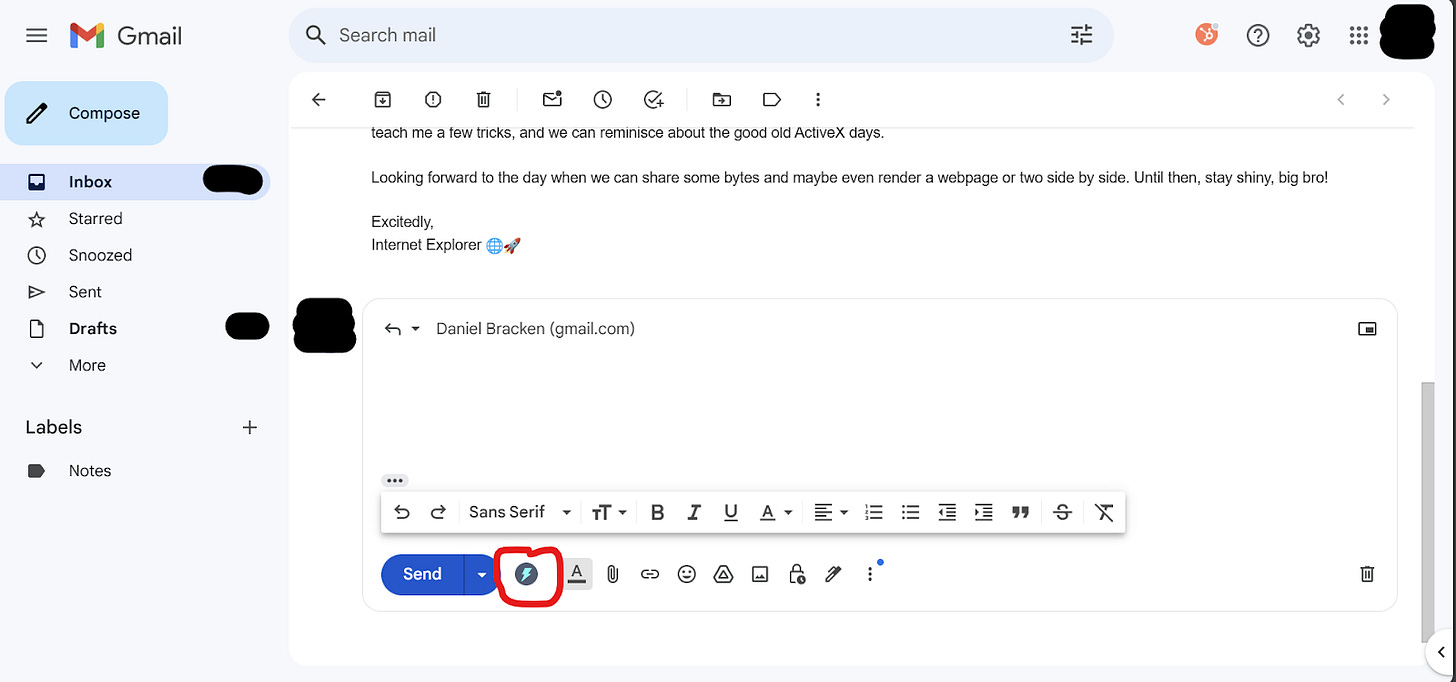Snooze this conversation
The width and height of the screenshot is (1456, 682).
click(602, 99)
